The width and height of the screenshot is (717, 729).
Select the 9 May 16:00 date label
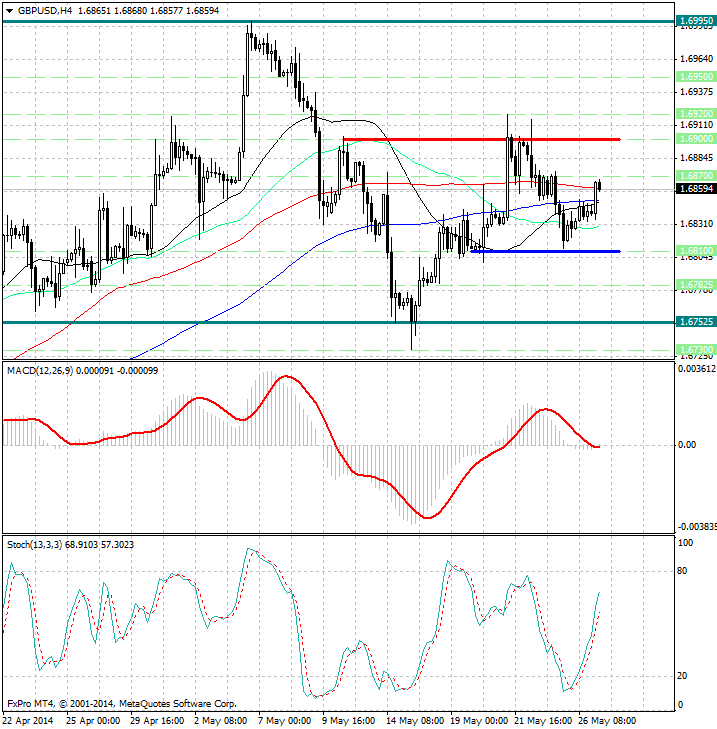pos(349,721)
